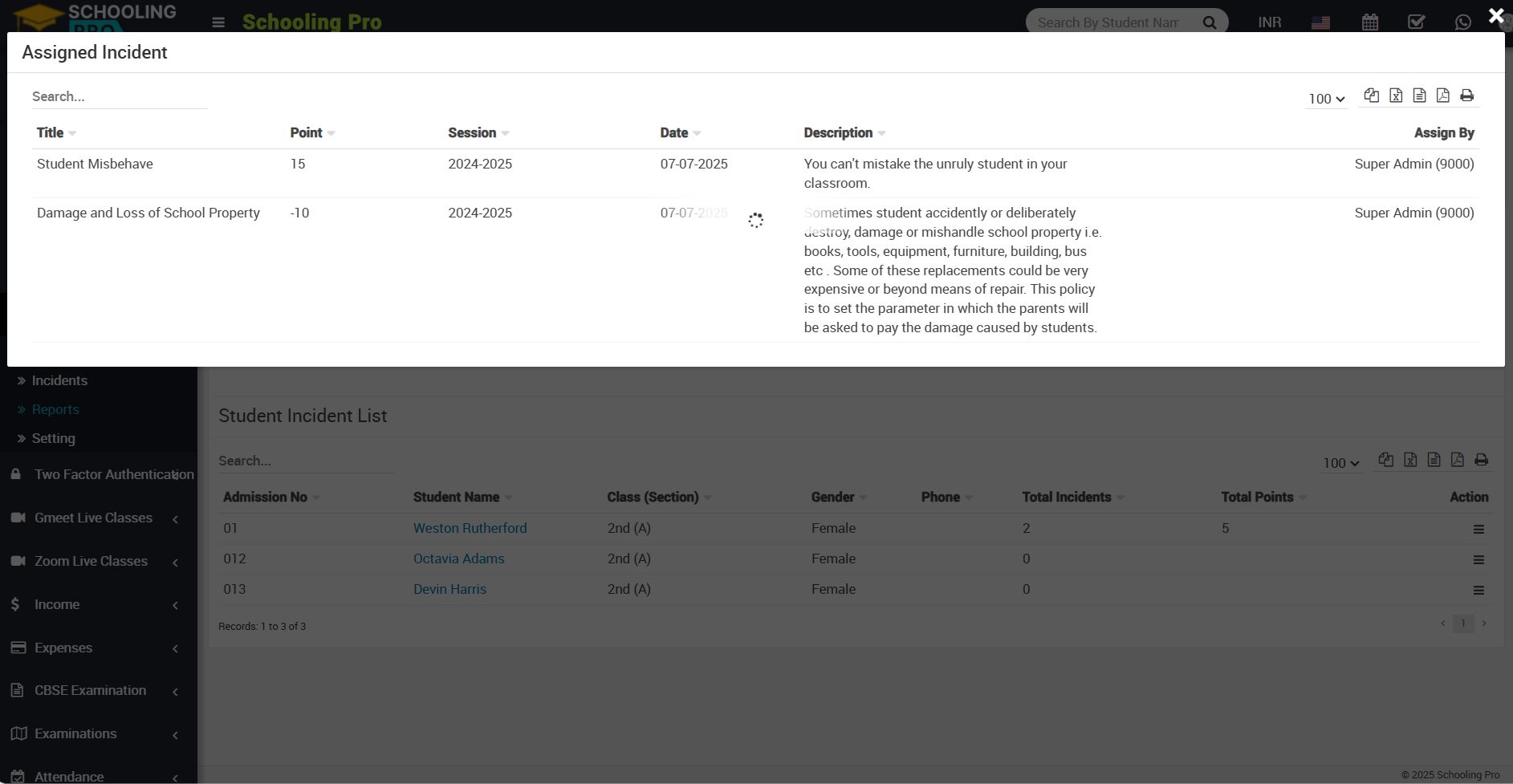
Task: Close the Assigned Incident modal
Action: [1496, 15]
